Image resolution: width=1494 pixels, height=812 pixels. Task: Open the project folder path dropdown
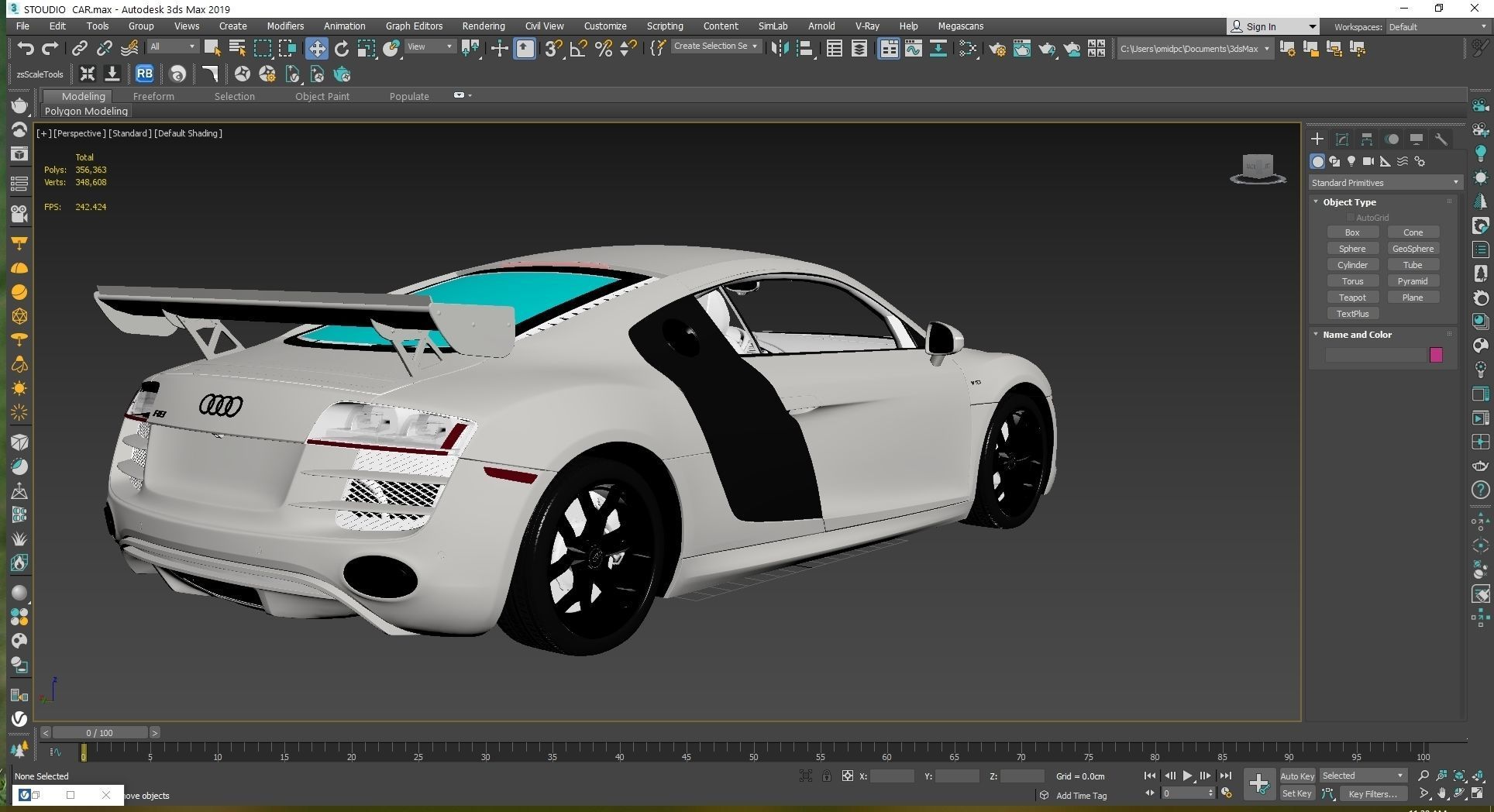coord(1195,49)
